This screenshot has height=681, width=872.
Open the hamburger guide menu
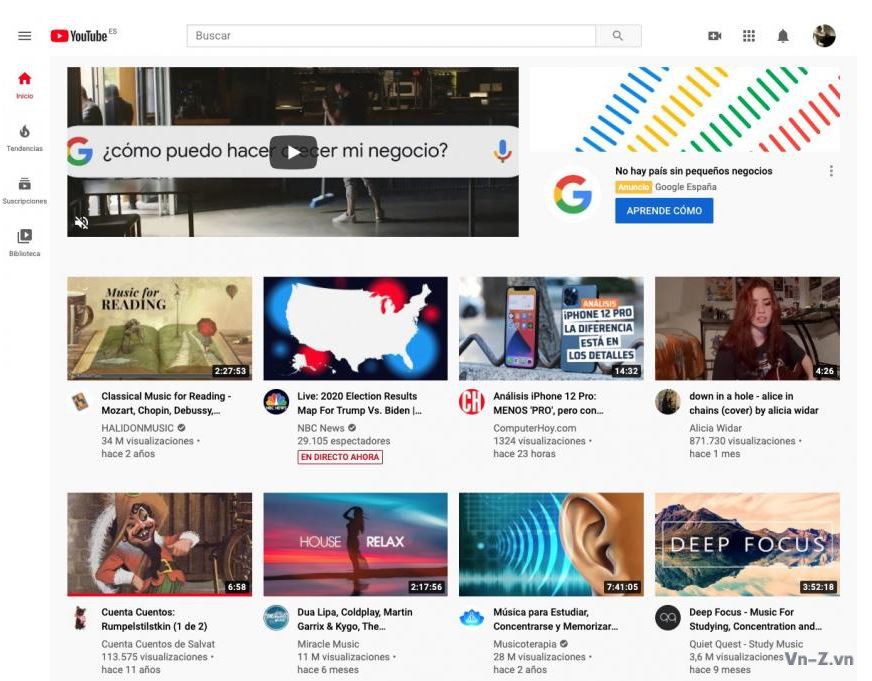tap(24, 36)
